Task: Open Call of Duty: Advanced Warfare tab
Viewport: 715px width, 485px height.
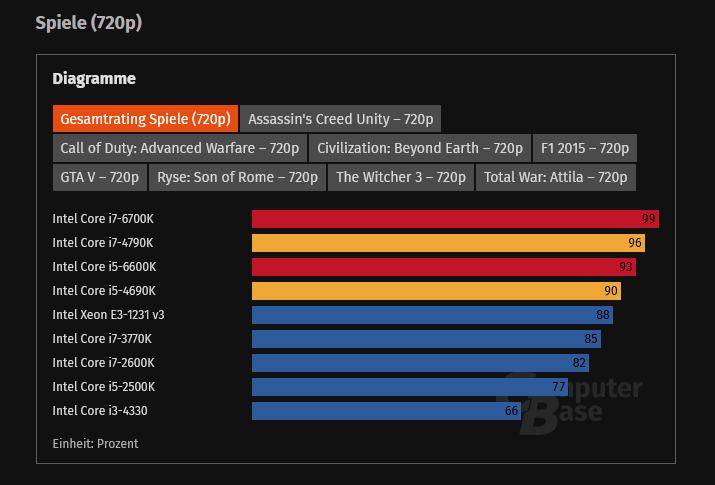Action: [179, 148]
